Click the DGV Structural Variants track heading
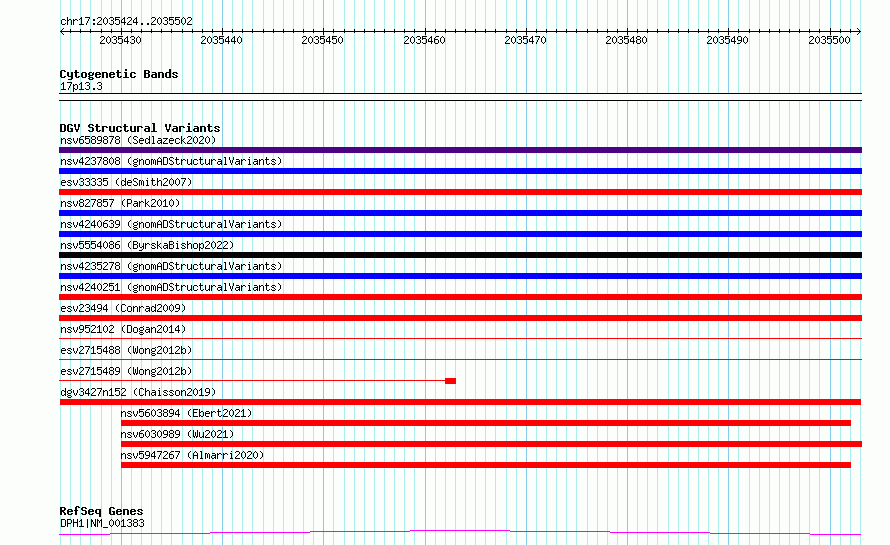 click(140, 128)
